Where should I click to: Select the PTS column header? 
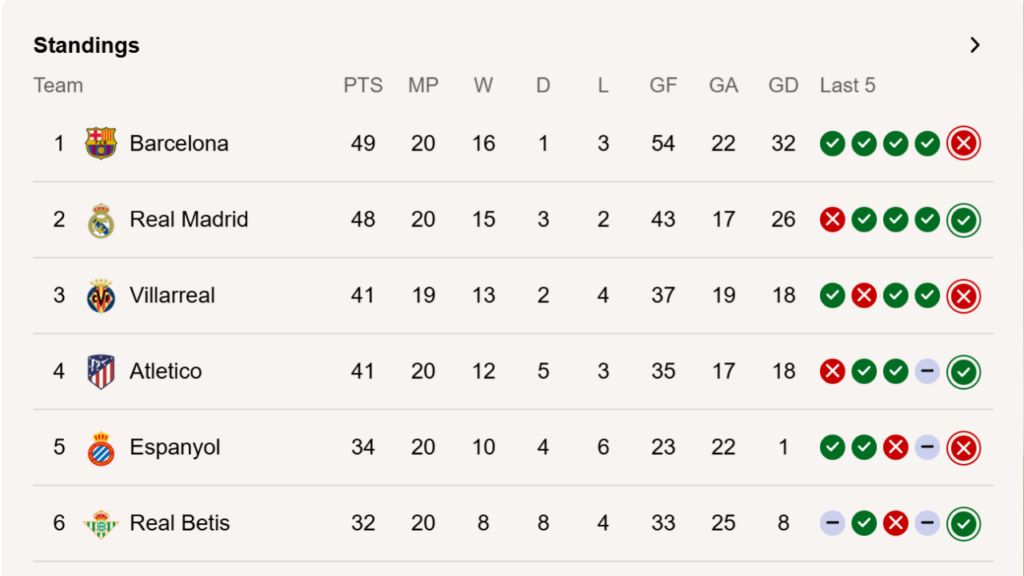[x=363, y=85]
